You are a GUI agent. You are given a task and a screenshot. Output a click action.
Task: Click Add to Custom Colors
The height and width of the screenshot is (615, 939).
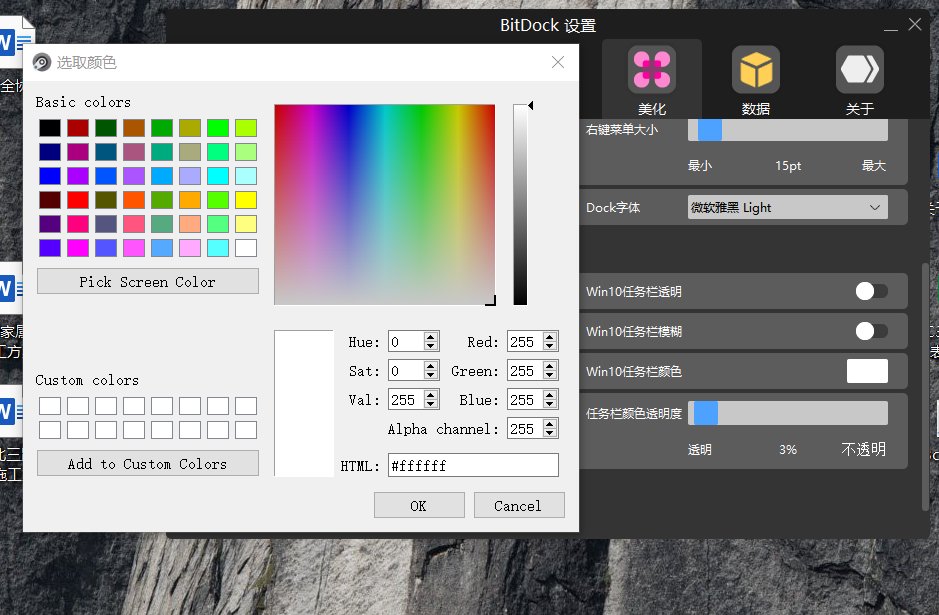[x=148, y=463]
